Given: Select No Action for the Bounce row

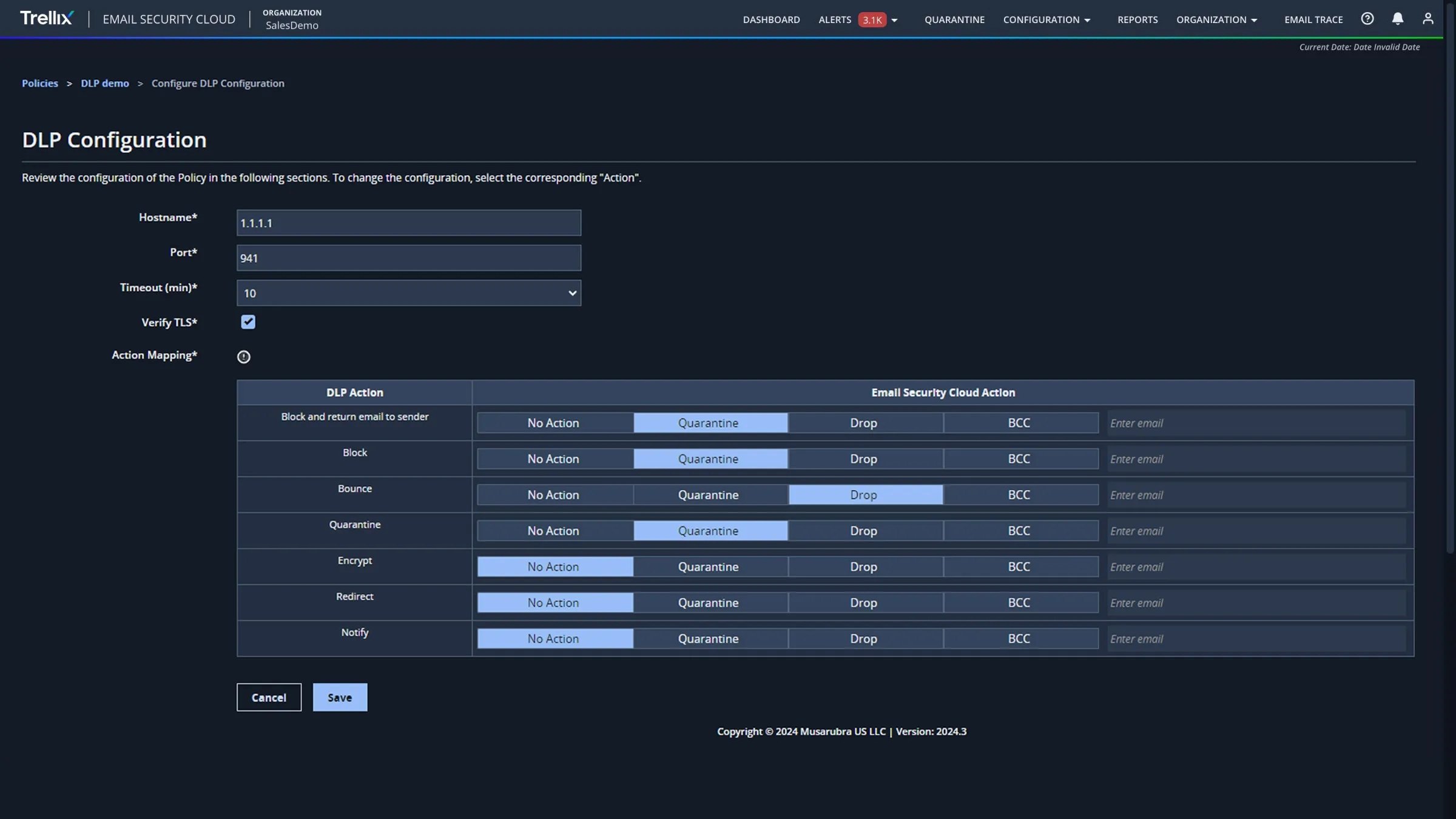Looking at the screenshot, I should (x=555, y=494).
